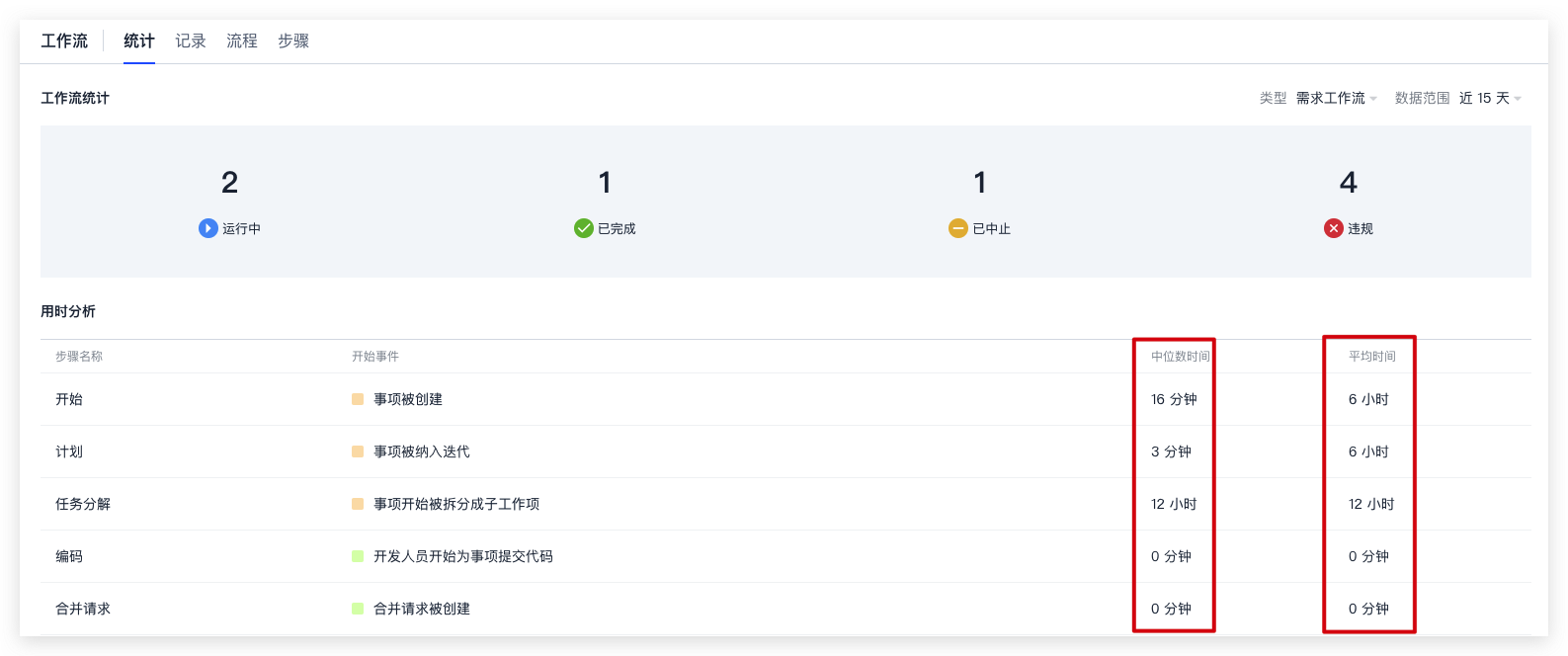Click the 事项被纳入迭代 event text
The image size is (1568, 656).
tap(422, 451)
